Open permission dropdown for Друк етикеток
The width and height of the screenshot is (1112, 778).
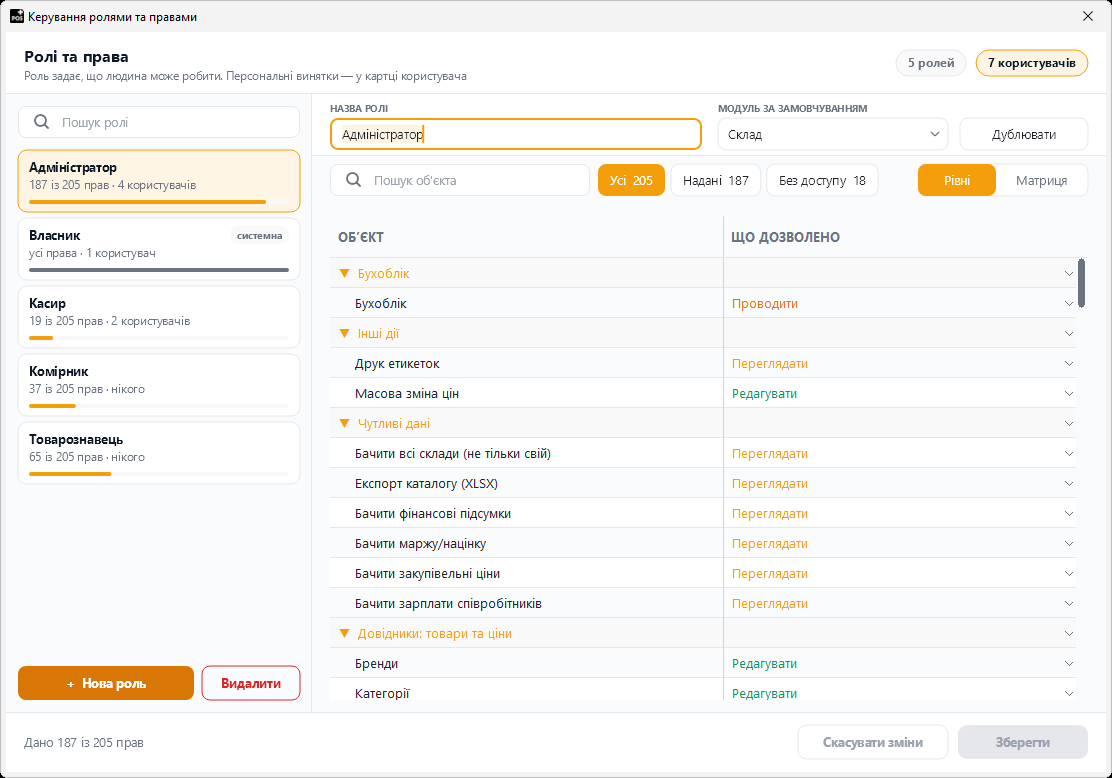[x=1069, y=364]
